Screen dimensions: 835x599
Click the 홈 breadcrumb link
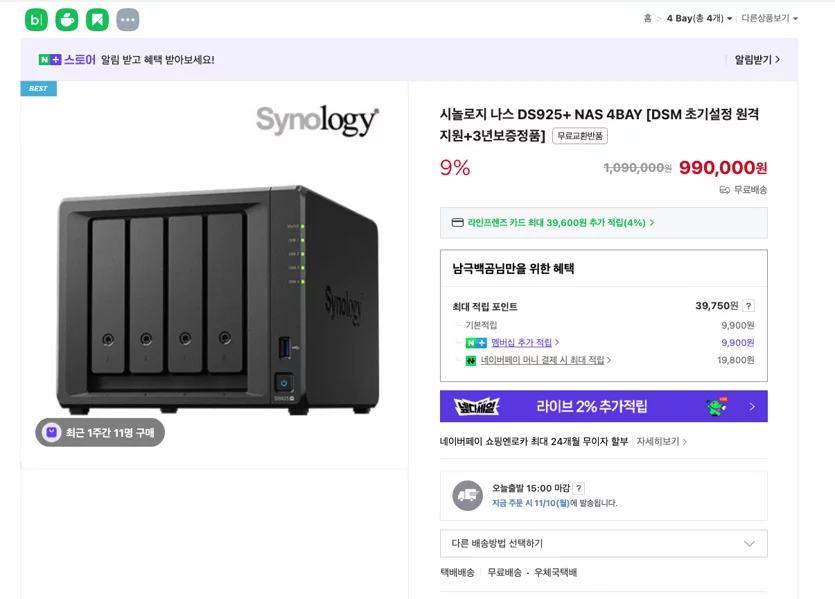648,18
